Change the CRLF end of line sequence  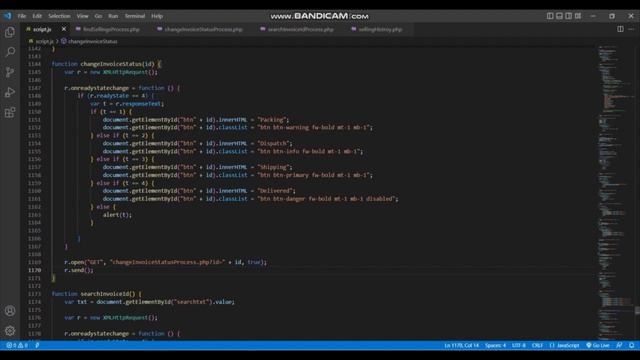pyautogui.click(x=537, y=345)
